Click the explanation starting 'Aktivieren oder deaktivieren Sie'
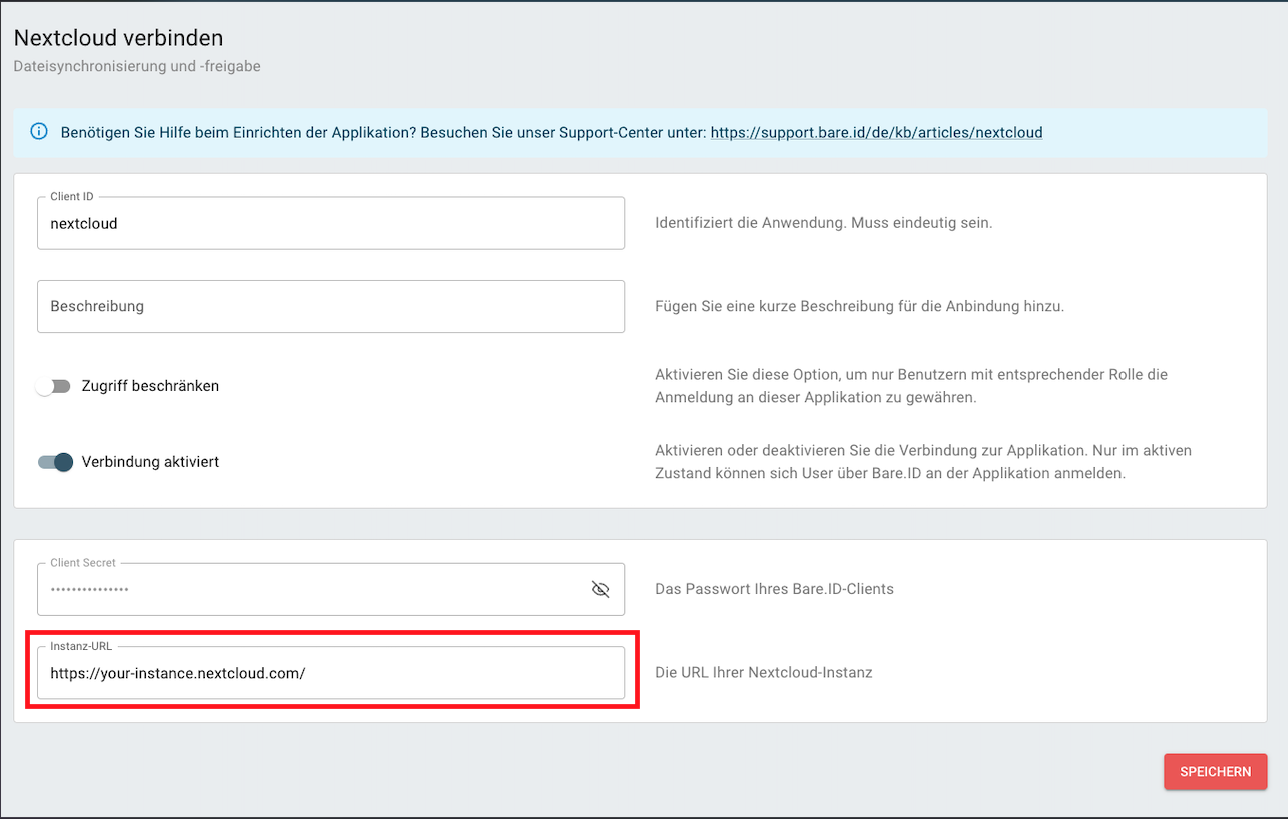Screen dimensions: 1288x819 [923, 462]
